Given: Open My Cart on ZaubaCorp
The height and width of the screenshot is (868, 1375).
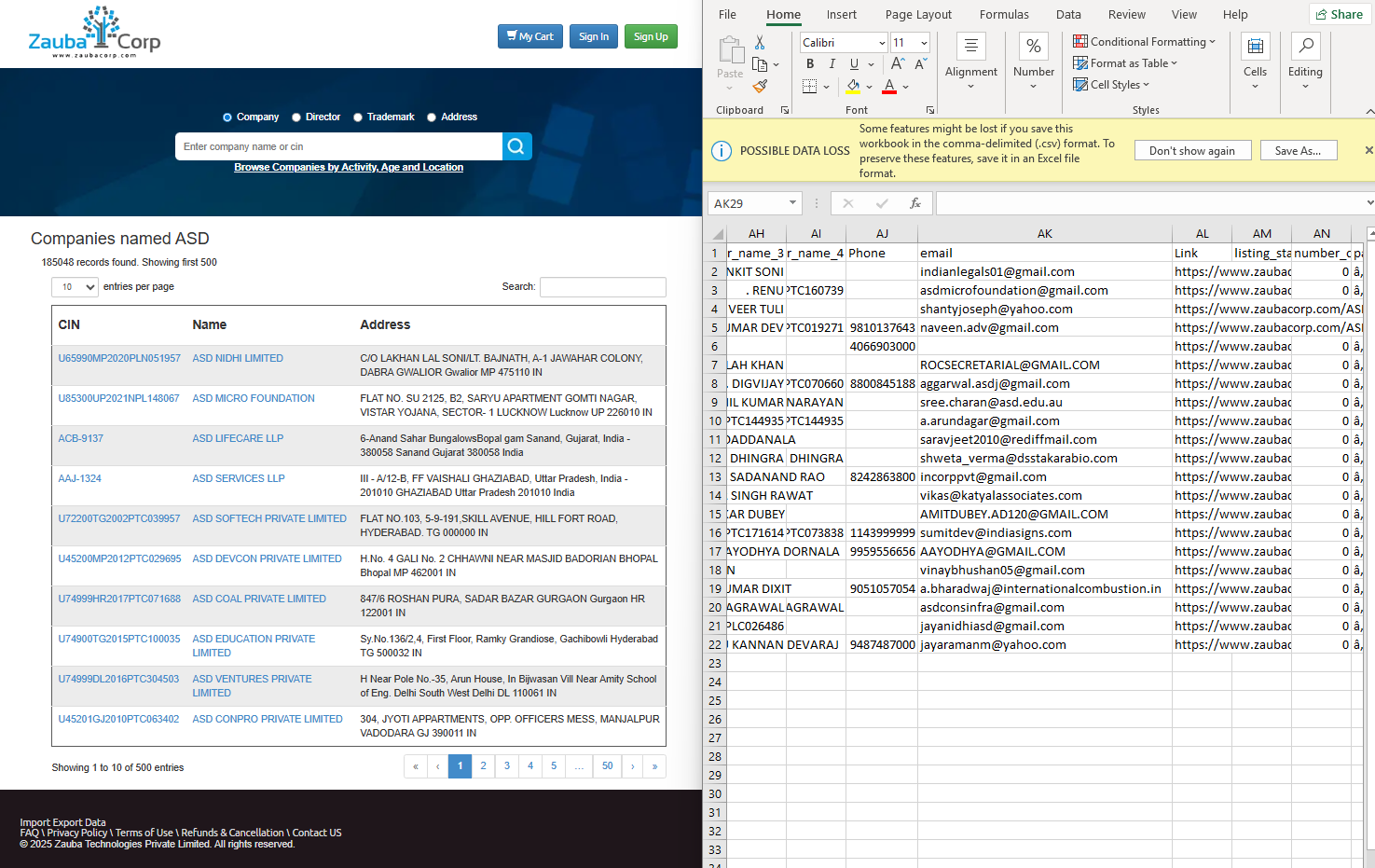Looking at the screenshot, I should pyautogui.click(x=529, y=36).
